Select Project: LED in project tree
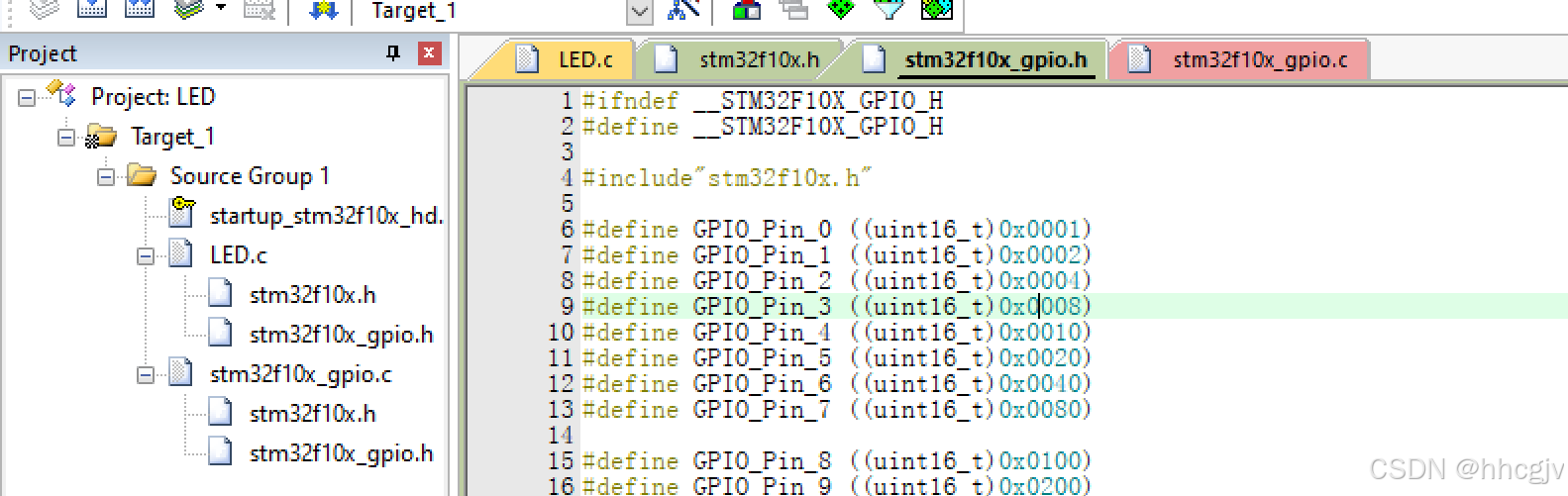Viewport: 1568px width, 496px height. point(153,97)
